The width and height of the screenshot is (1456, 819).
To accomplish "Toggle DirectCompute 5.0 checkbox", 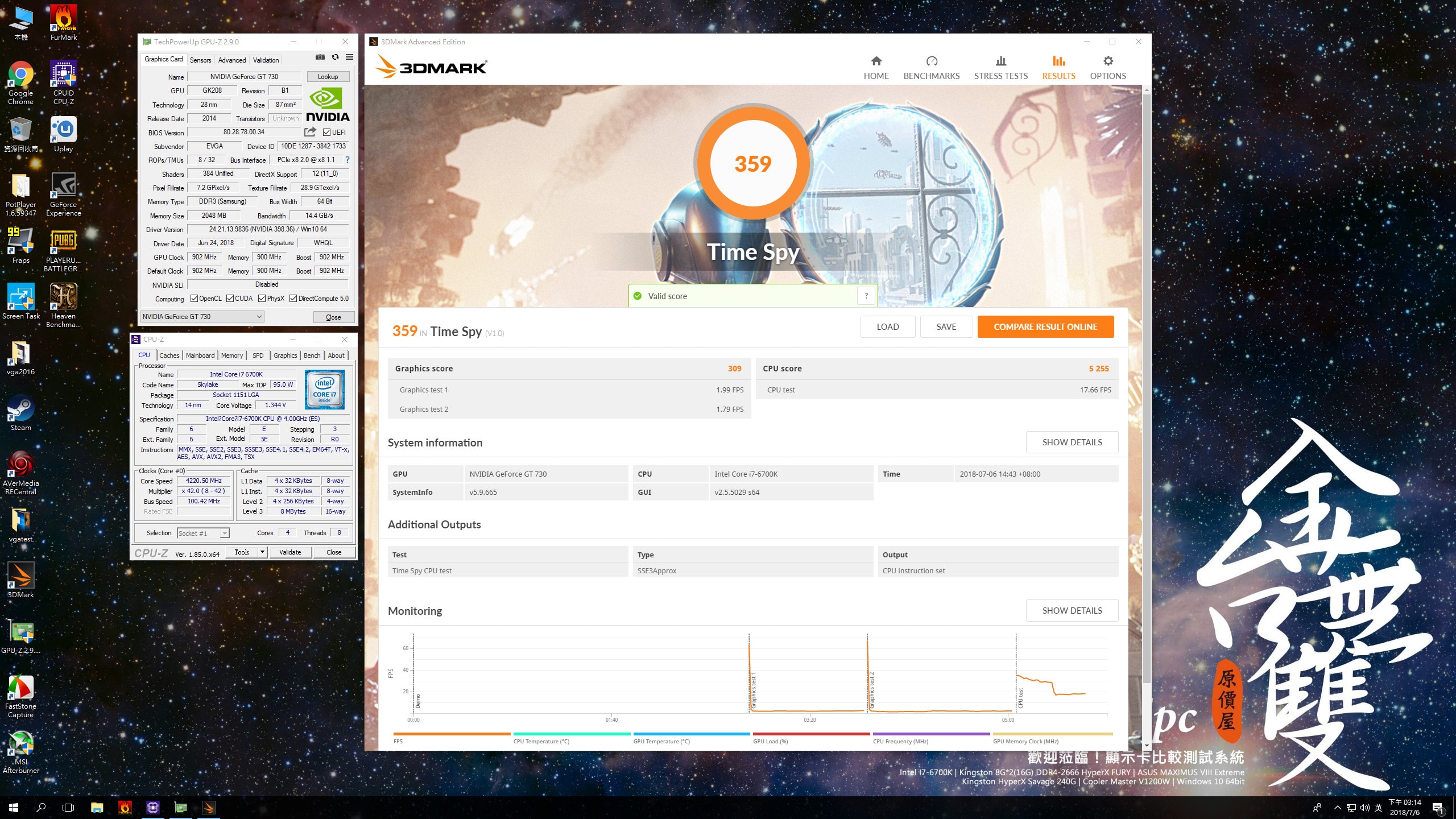I will tap(293, 299).
